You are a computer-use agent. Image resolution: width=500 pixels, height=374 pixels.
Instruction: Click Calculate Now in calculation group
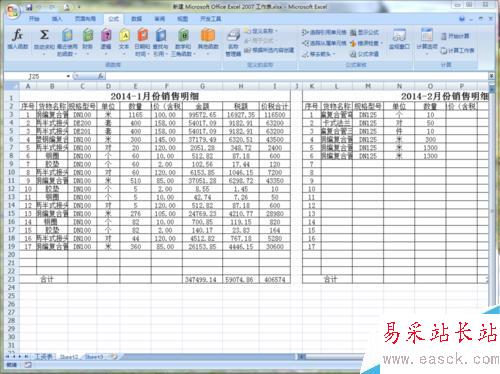[x=455, y=36]
